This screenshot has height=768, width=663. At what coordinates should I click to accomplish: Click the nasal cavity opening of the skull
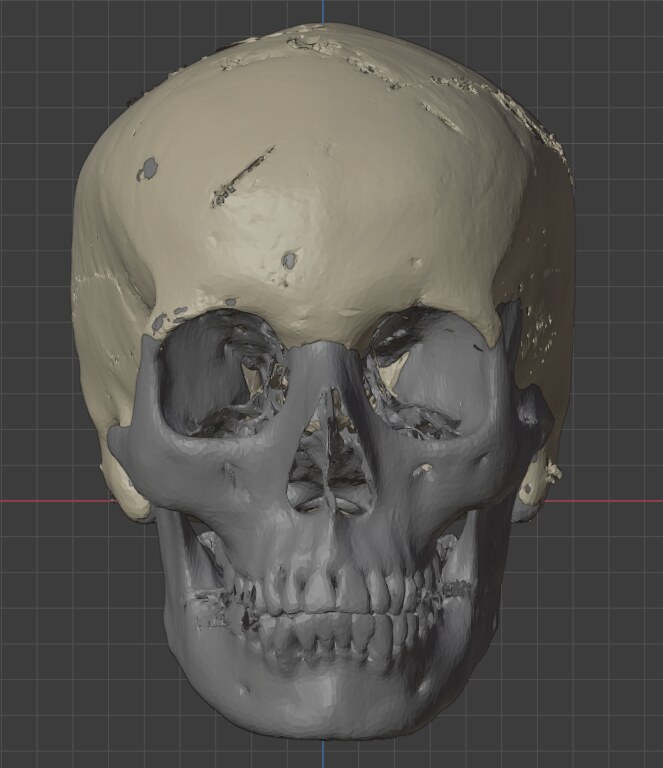click(327, 470)
